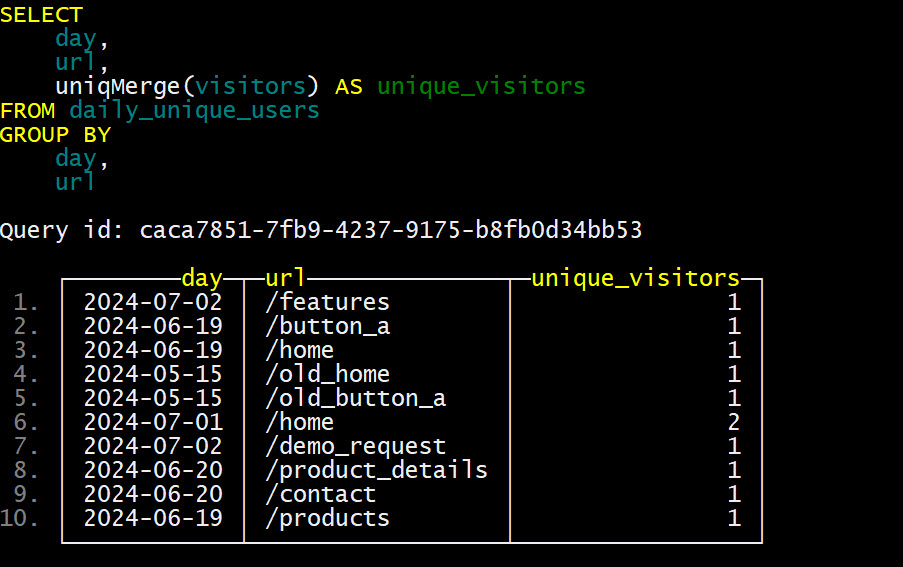Click the /old_home url cell
The width and height of the screenshot is (903, 567).
(327, 374)
